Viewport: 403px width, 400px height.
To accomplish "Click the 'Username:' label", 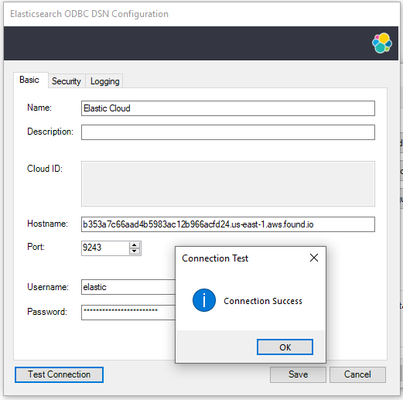I will [48, 287].
